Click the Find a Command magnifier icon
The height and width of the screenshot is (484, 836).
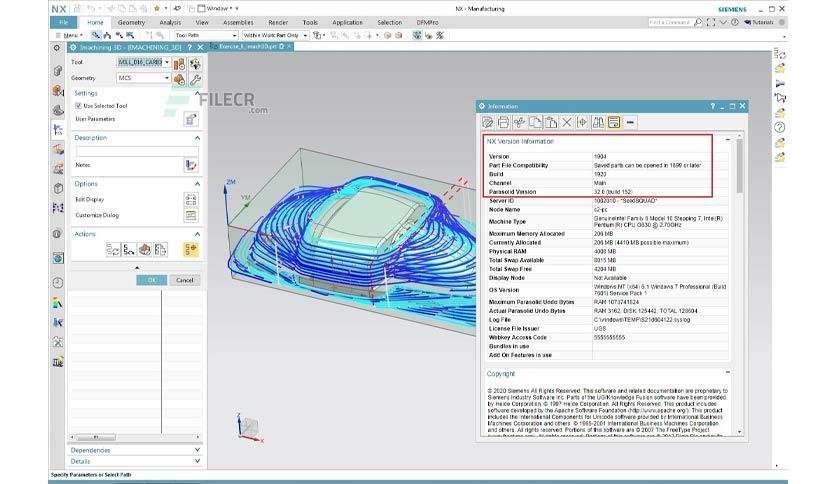[698, 22]
